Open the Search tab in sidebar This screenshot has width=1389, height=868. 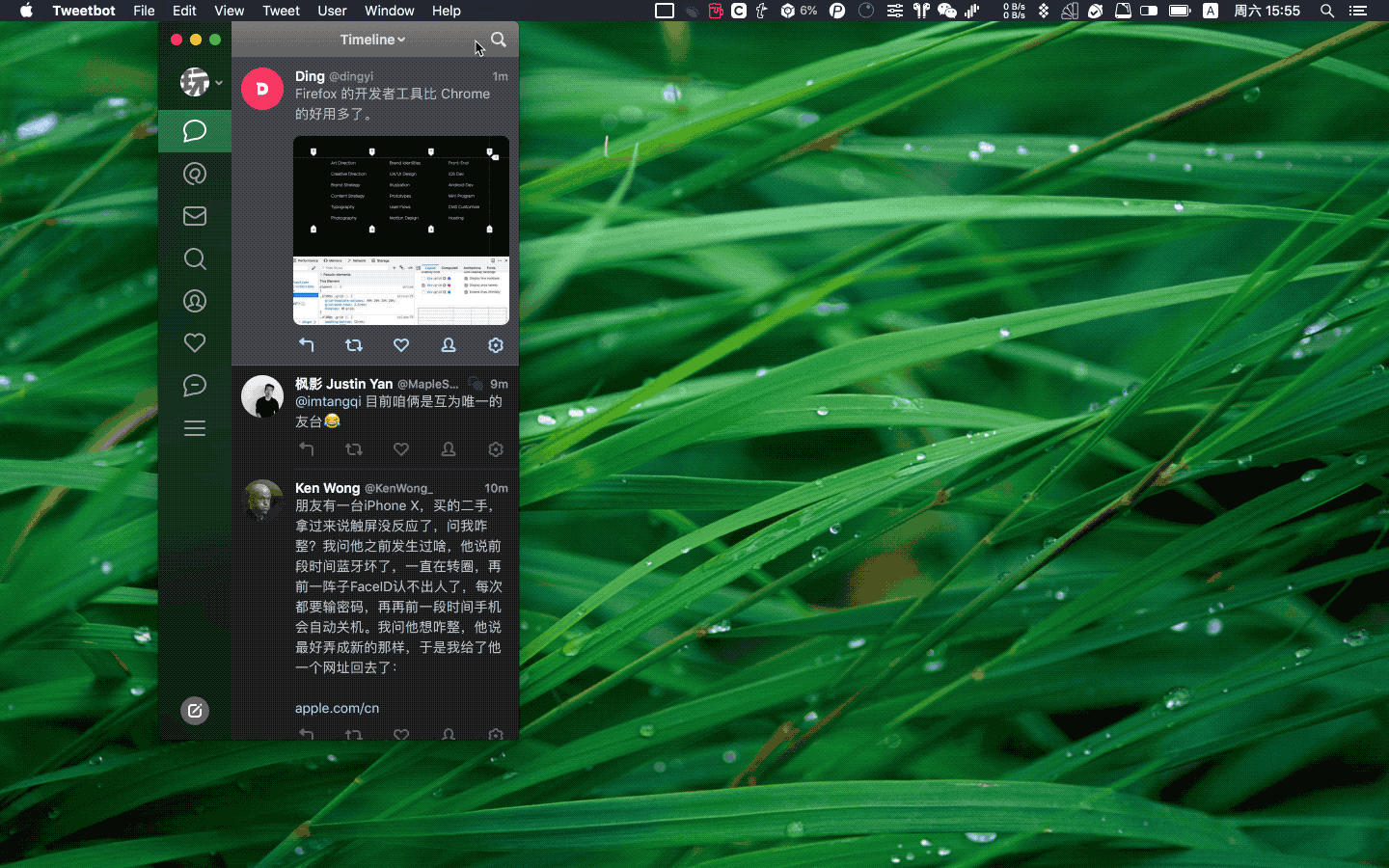coord(195,258)
